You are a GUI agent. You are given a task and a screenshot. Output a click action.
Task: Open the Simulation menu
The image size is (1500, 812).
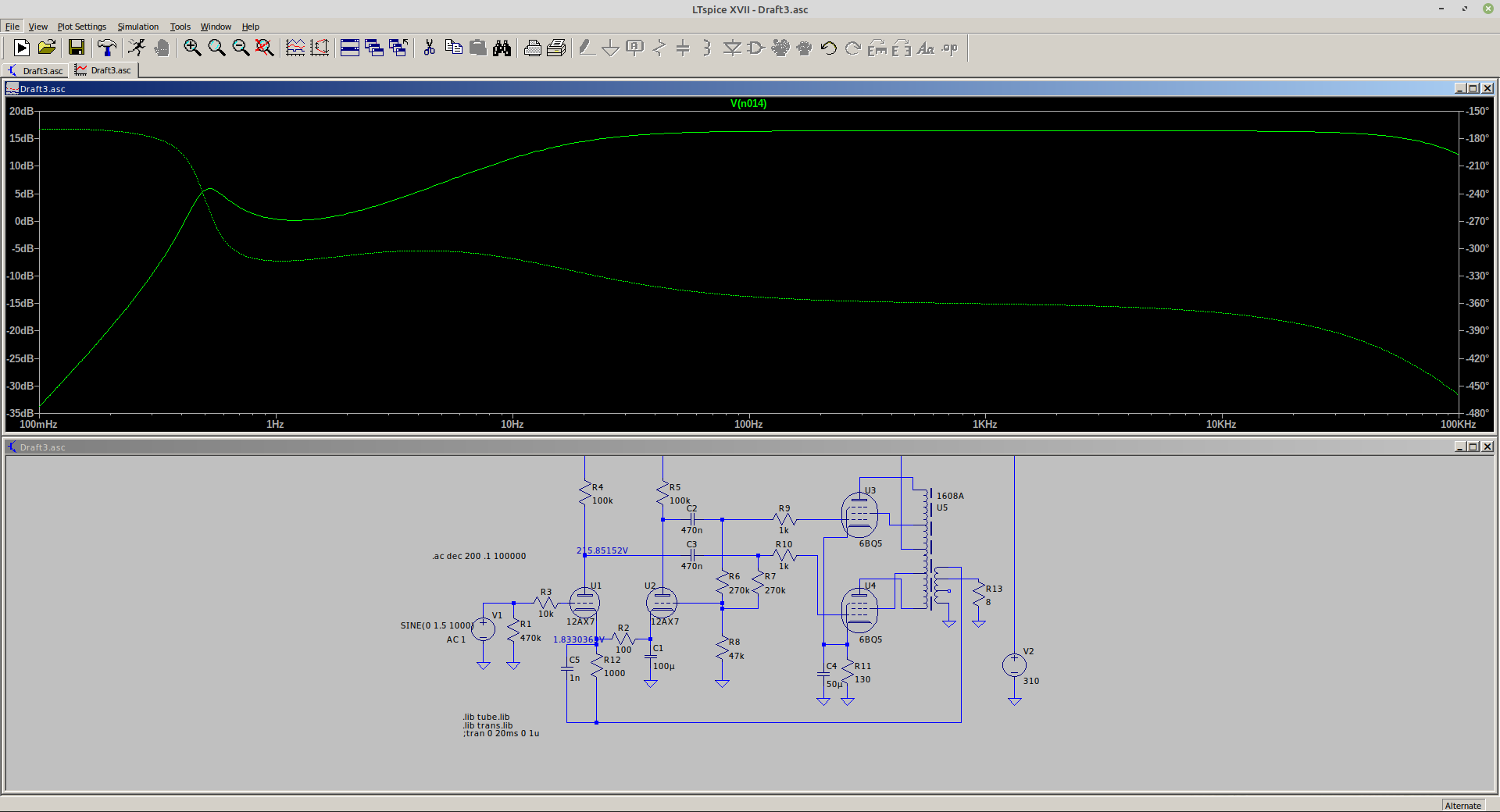tap(137, 27)
